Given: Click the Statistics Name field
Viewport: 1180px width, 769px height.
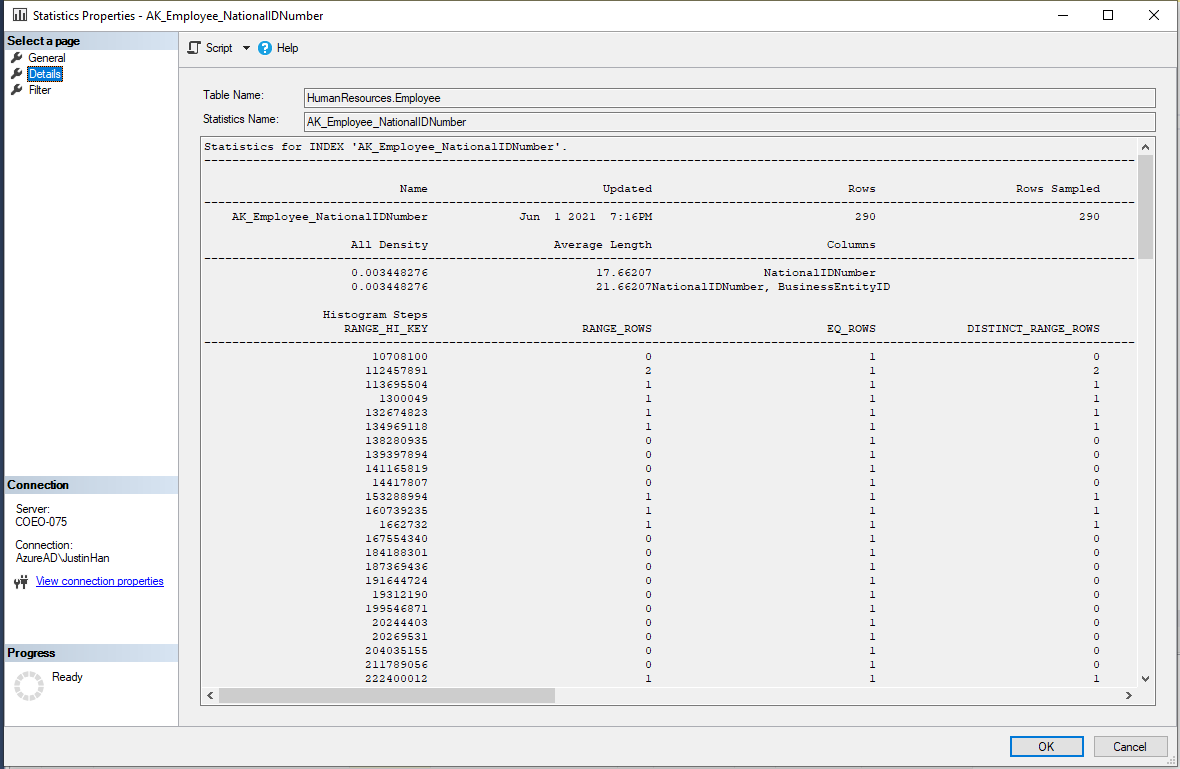Looking at the screenshot, I should [729, 122].
